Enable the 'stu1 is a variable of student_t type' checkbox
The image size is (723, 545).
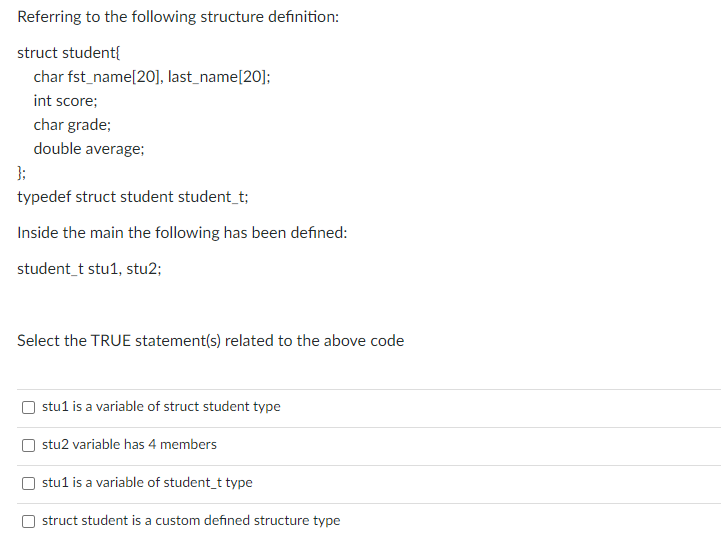(29, 483)
